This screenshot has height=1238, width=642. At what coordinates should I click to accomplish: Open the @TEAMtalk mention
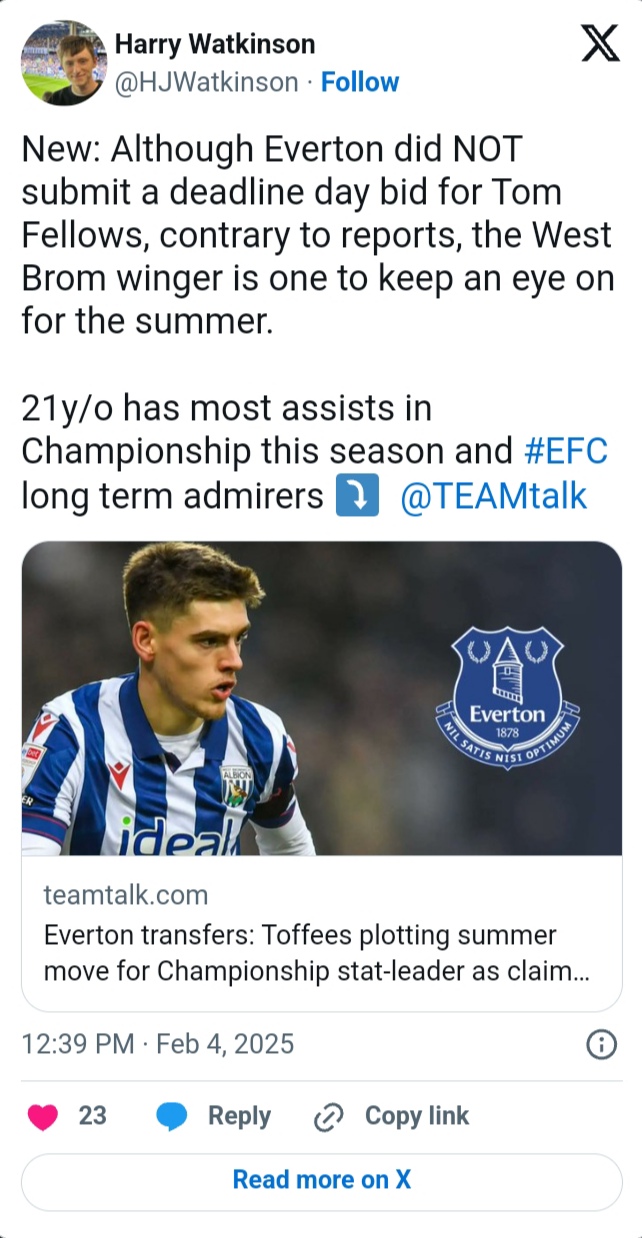[493, 496]
